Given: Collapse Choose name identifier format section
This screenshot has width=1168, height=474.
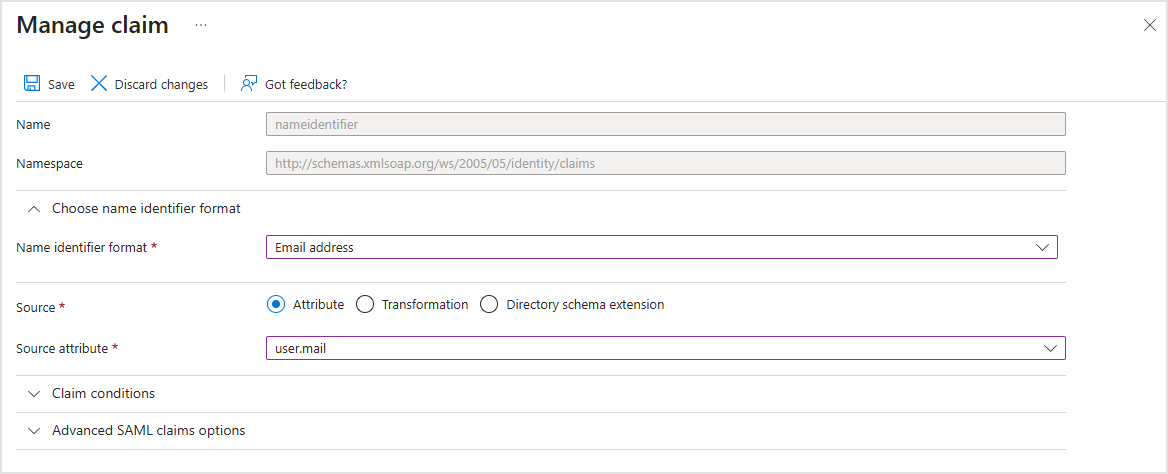Looking at the screenshot, I should pyautogui.click(x=133, y=209).
